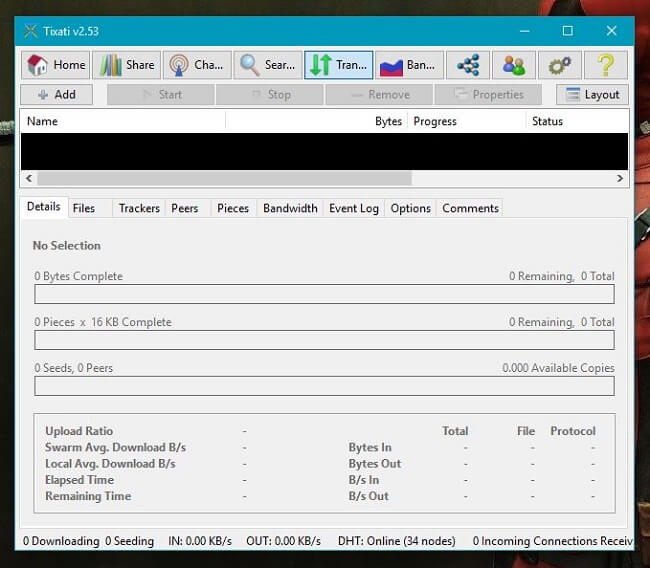Click the Remove transfer button
Image resolution: width=650 pixels, height=568 pixels.
point(379,95)
